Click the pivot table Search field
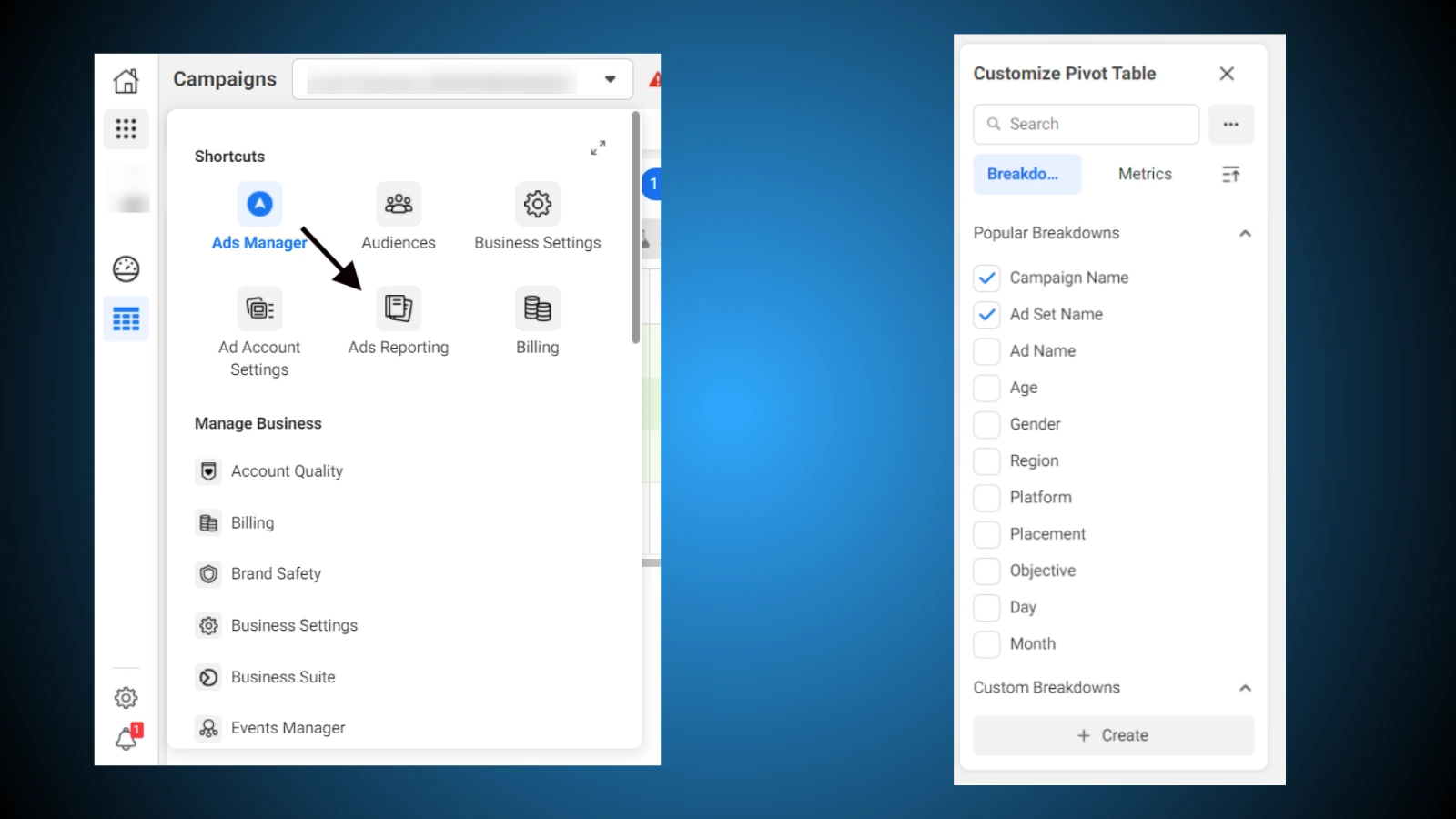The width and height of the screenshot is (1456, 819). pyautogui.click(x=1086, y=124)
